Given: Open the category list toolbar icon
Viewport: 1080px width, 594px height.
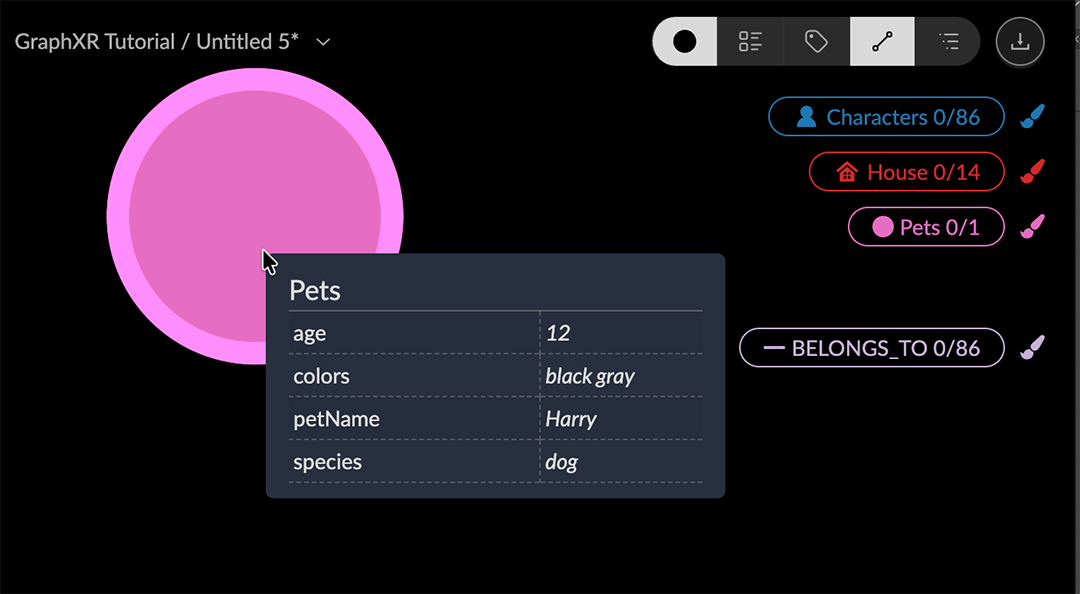Looking at the screenshot, I should click(749, 41).
